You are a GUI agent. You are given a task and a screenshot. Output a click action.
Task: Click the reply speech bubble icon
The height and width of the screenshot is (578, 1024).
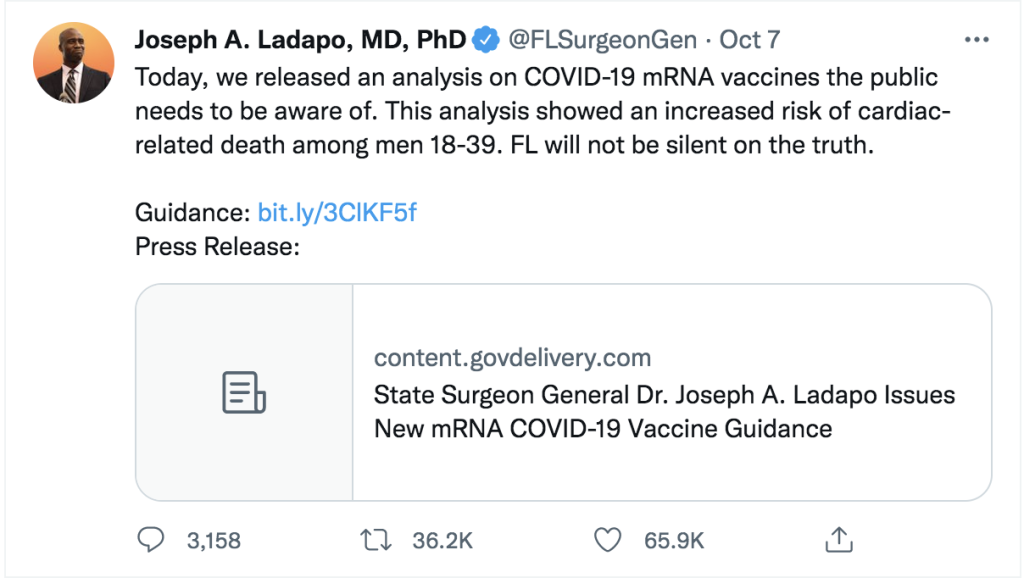click(151, 539)
